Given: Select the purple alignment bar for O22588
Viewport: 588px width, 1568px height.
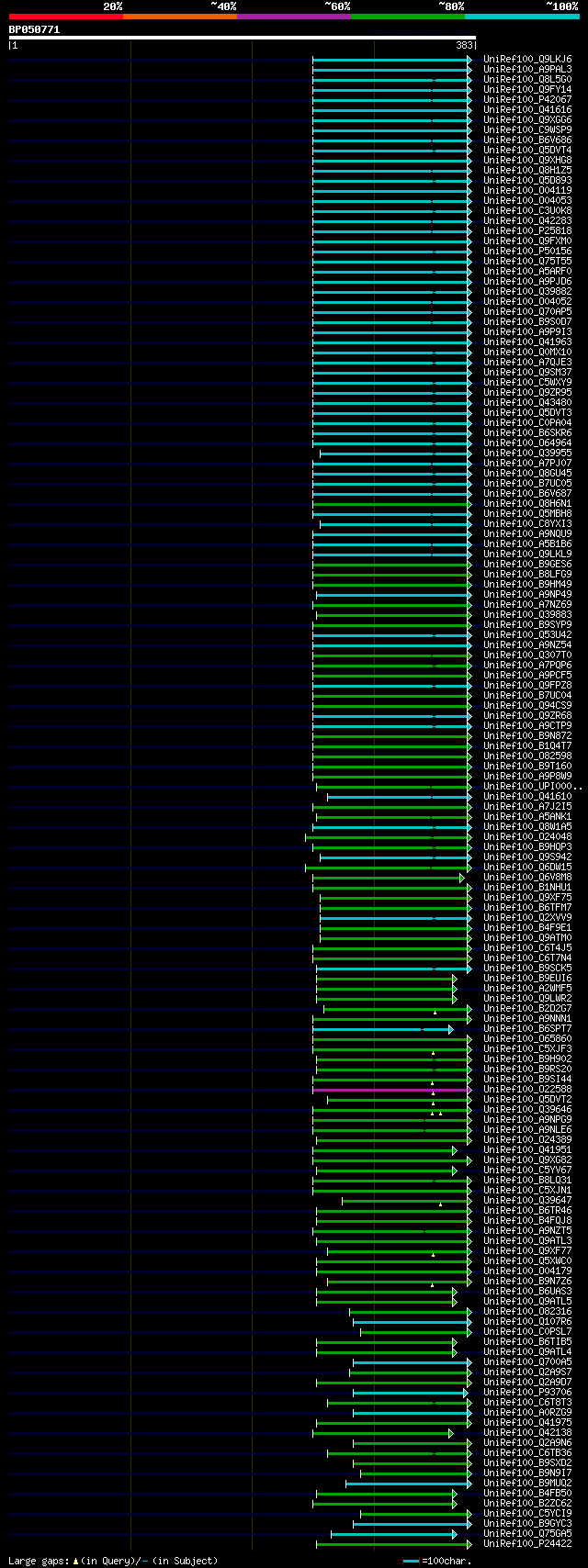Looking at the screenshot, I should (x=391, y=1090).
